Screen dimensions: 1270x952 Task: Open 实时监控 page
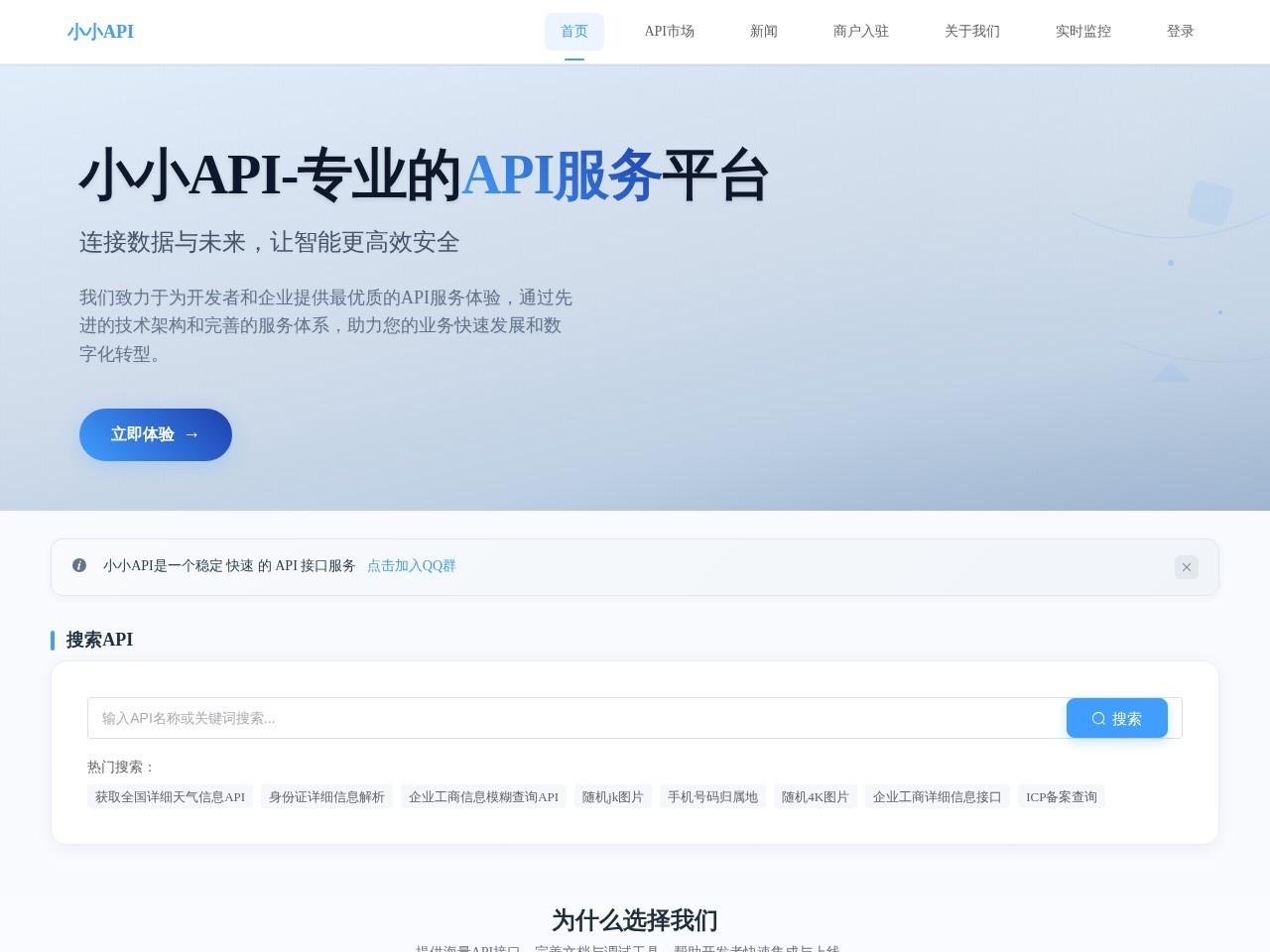click(1082, 32)
